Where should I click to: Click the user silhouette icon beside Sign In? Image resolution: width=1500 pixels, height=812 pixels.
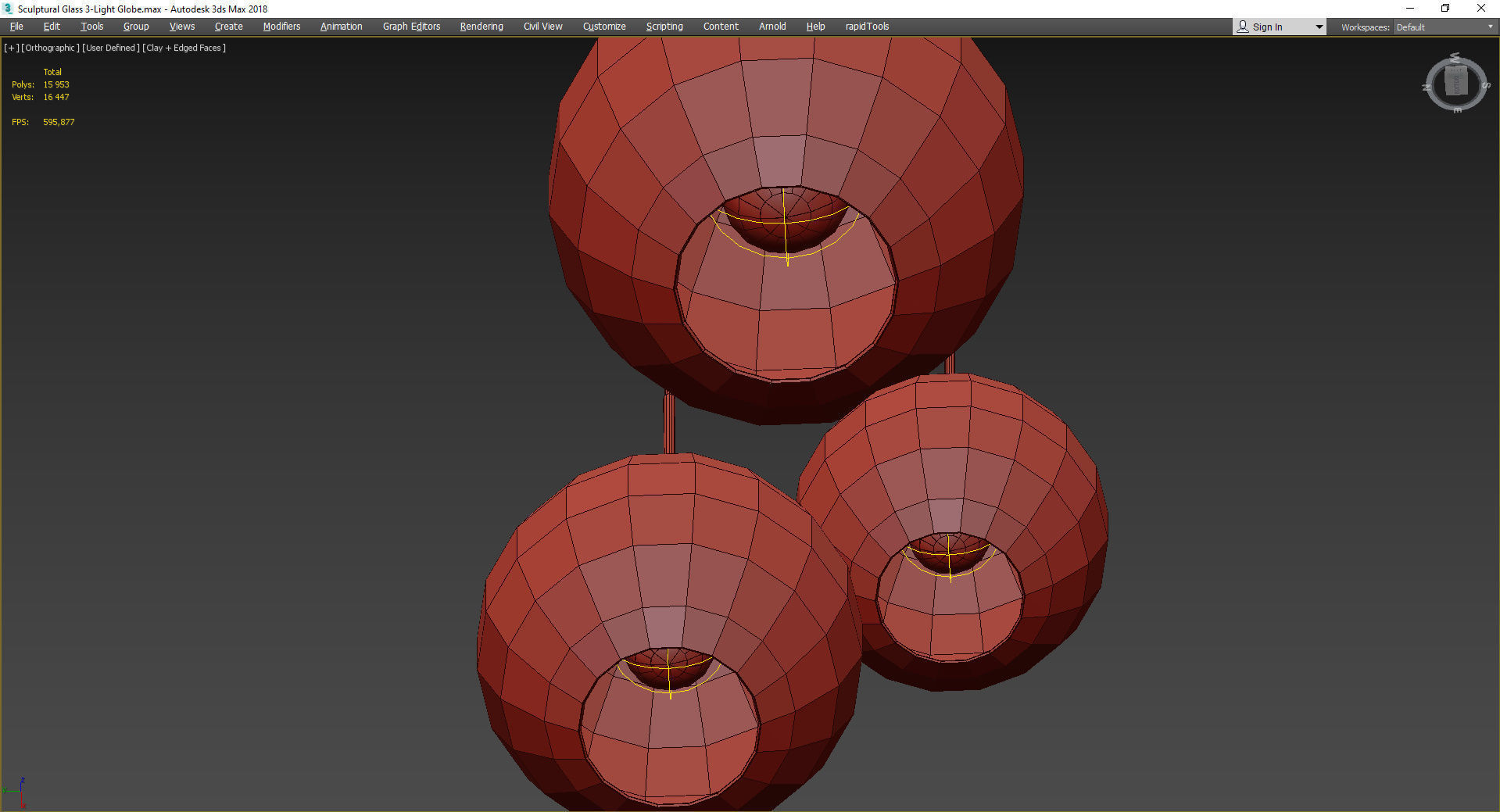1243,27
